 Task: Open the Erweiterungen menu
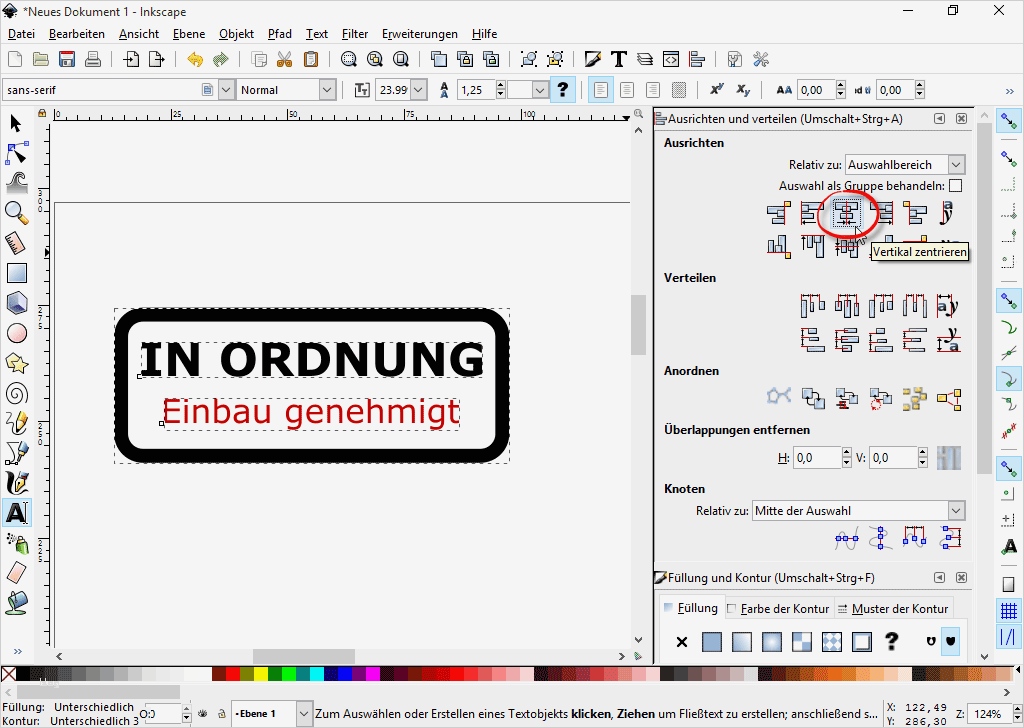click(419, 33)
